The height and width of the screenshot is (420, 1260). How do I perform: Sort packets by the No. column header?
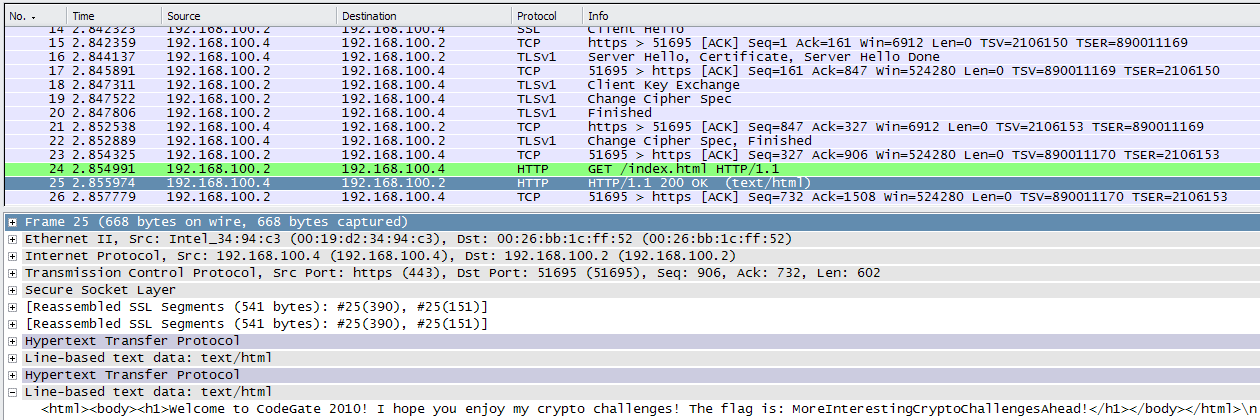pyautogui.click(x=30, y=16)
